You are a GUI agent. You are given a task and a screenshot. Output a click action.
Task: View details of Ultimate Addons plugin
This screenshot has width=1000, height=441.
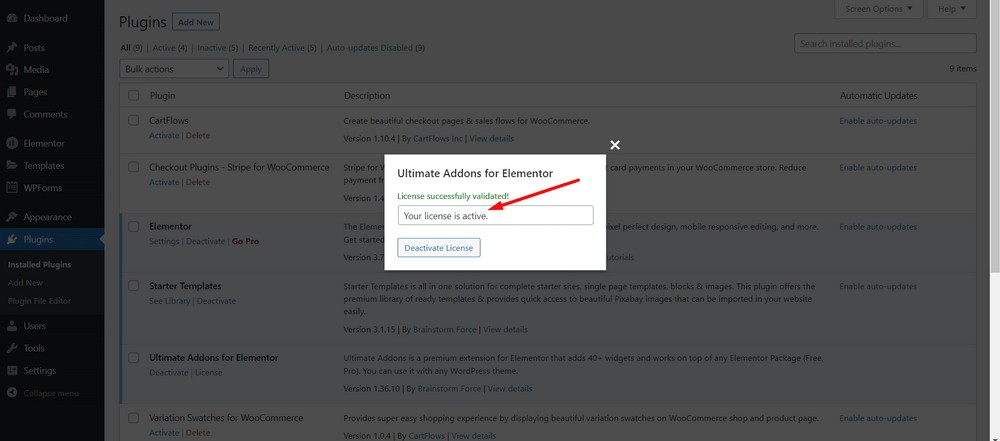coord(510,389)
